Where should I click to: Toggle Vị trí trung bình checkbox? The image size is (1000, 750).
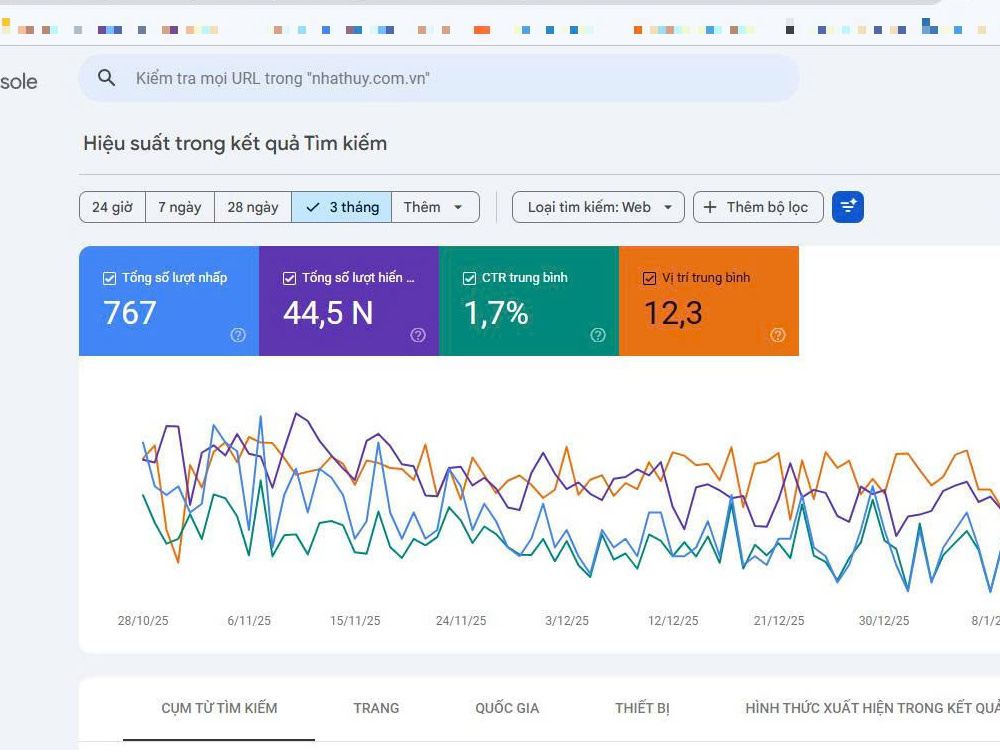click(649, 278)
